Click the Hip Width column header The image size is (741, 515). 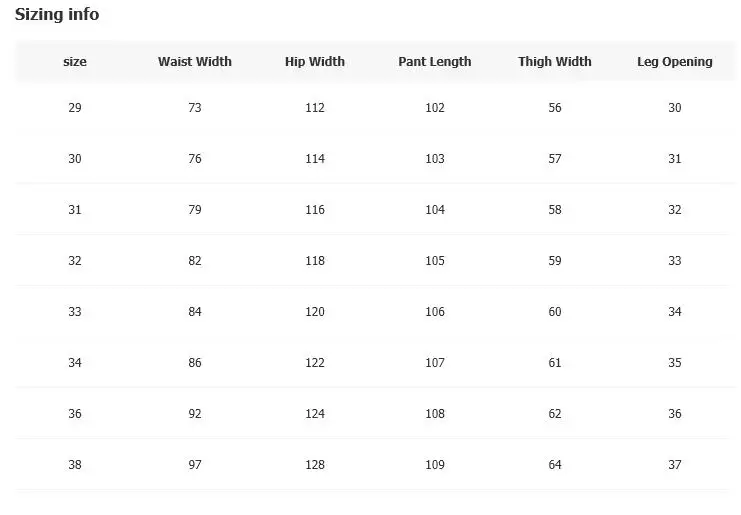315,62
